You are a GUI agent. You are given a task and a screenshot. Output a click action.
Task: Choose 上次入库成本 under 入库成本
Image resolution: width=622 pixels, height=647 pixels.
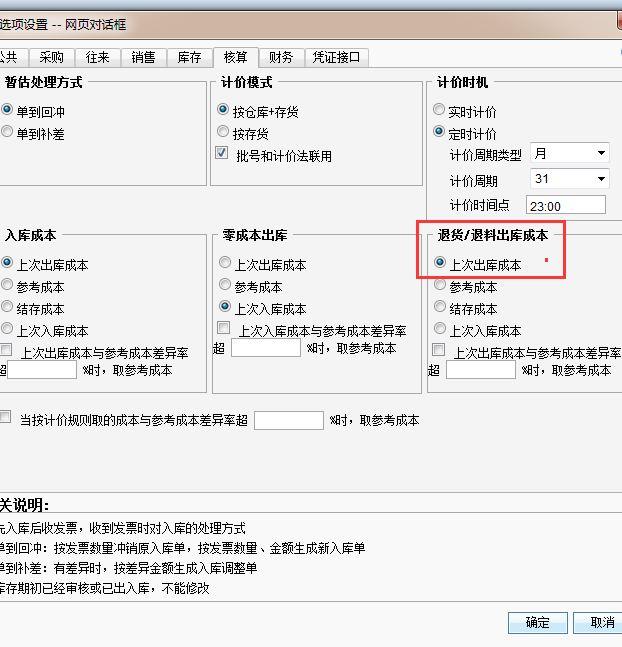click(x=7, y=328)
